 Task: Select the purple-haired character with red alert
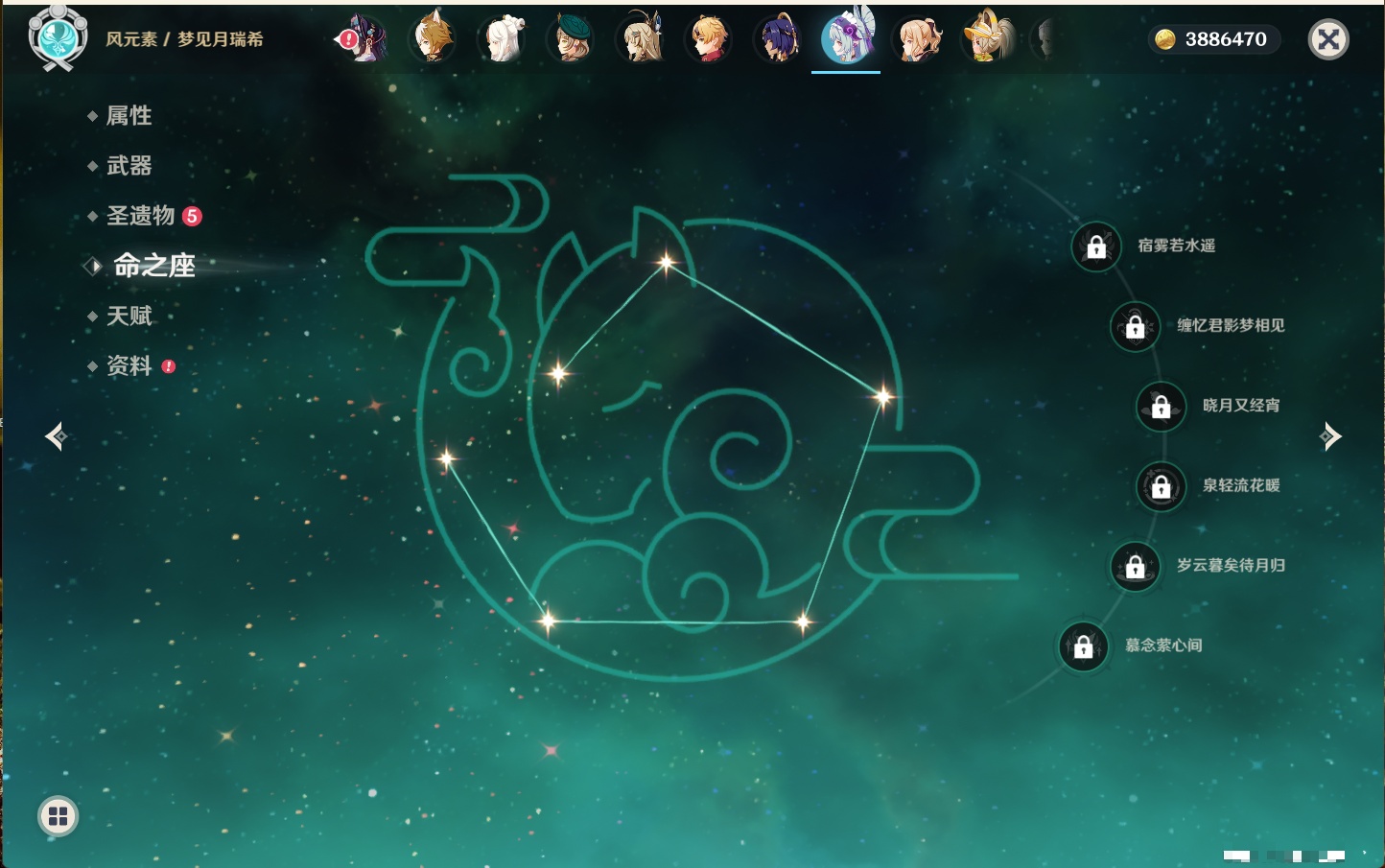coord(364,39)
